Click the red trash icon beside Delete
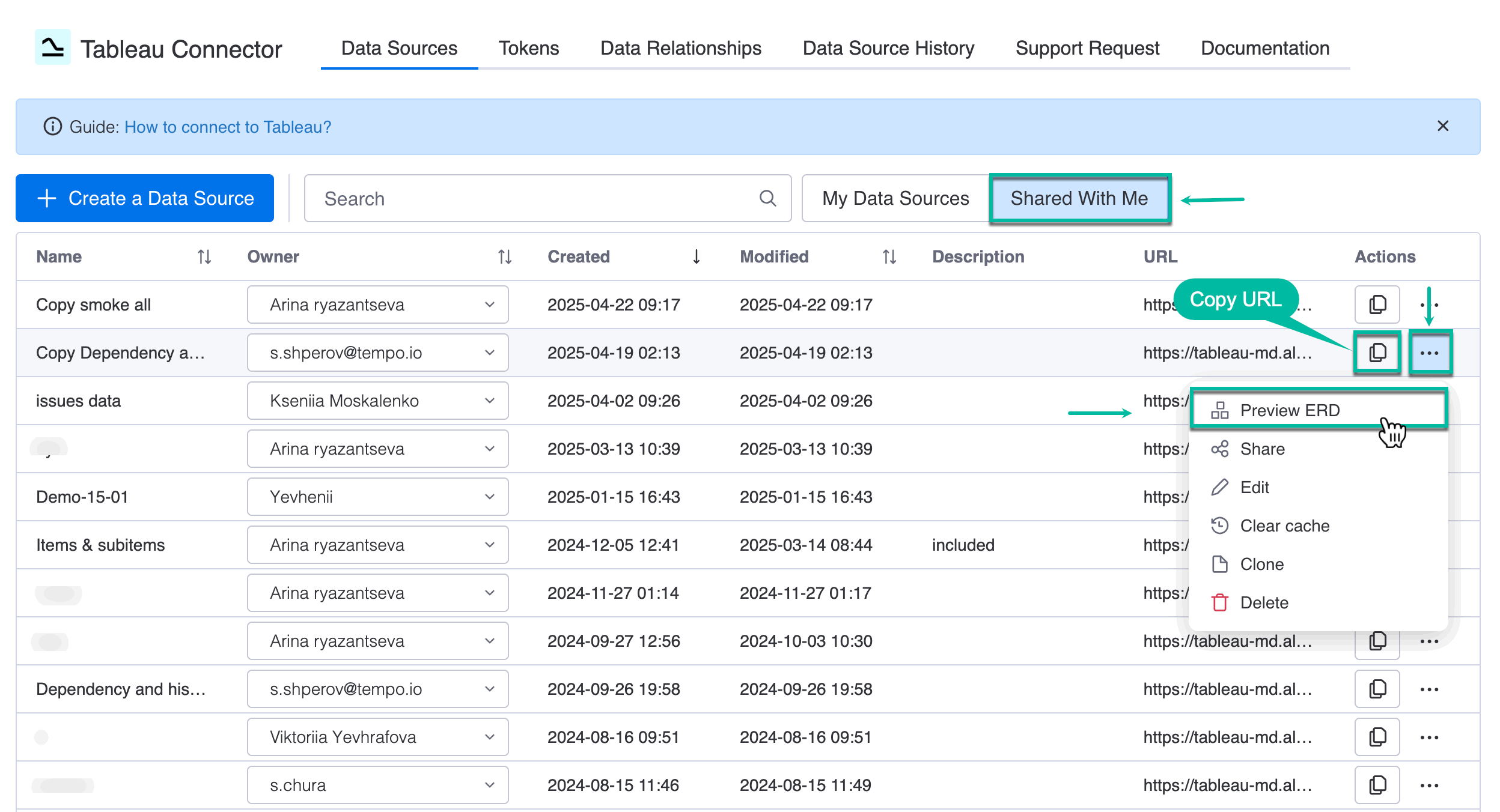1500x812 pixels. pos(1219,602)
